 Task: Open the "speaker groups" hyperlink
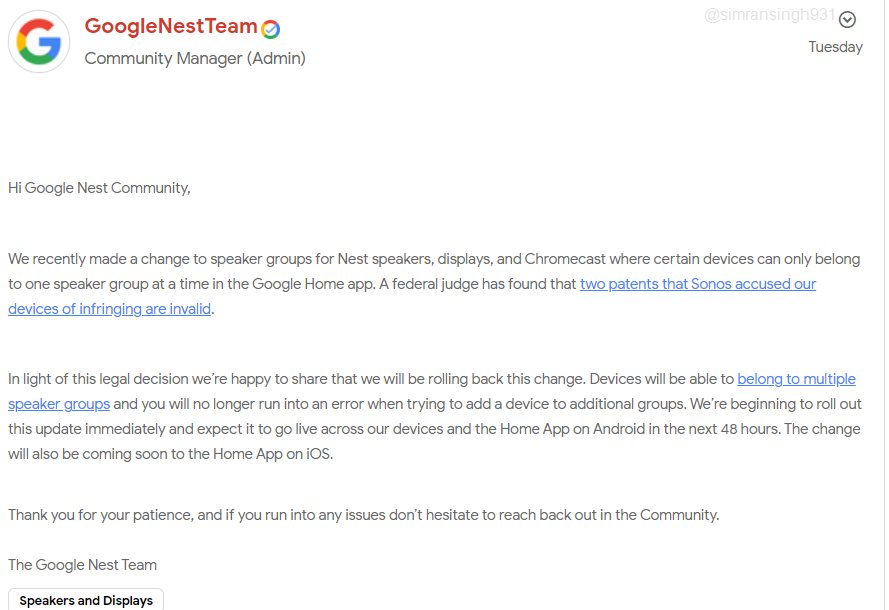pyautogui.click(x=59, y=404)
